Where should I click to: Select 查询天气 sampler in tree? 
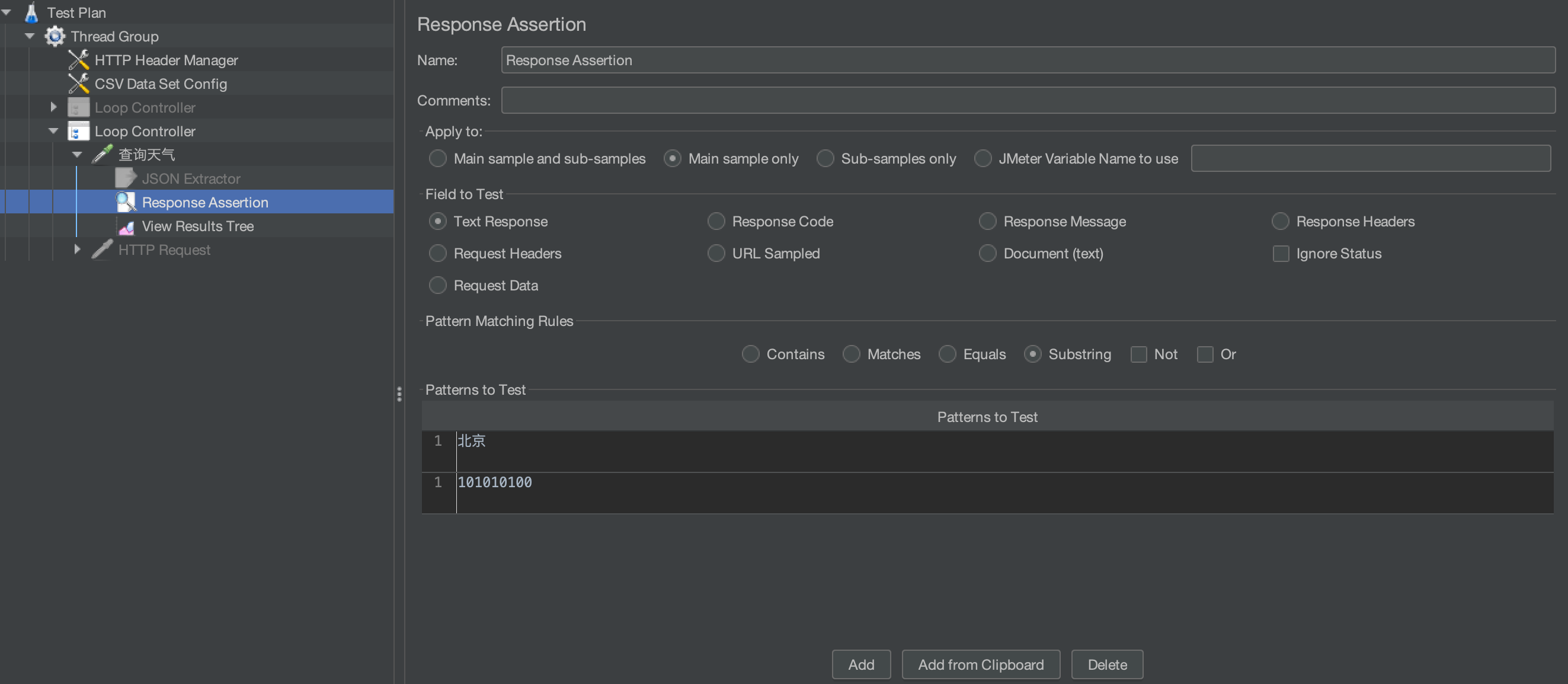pos(146,155)
